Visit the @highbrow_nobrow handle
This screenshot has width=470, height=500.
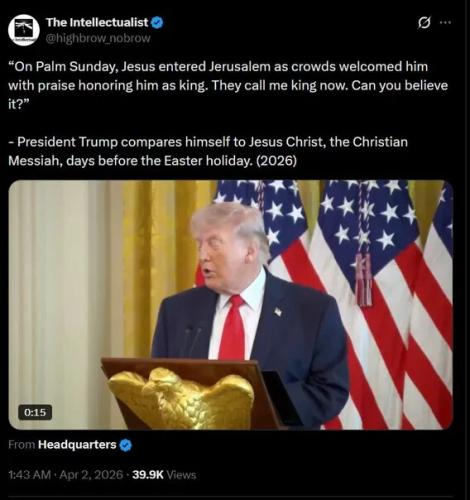click(98, 38)
